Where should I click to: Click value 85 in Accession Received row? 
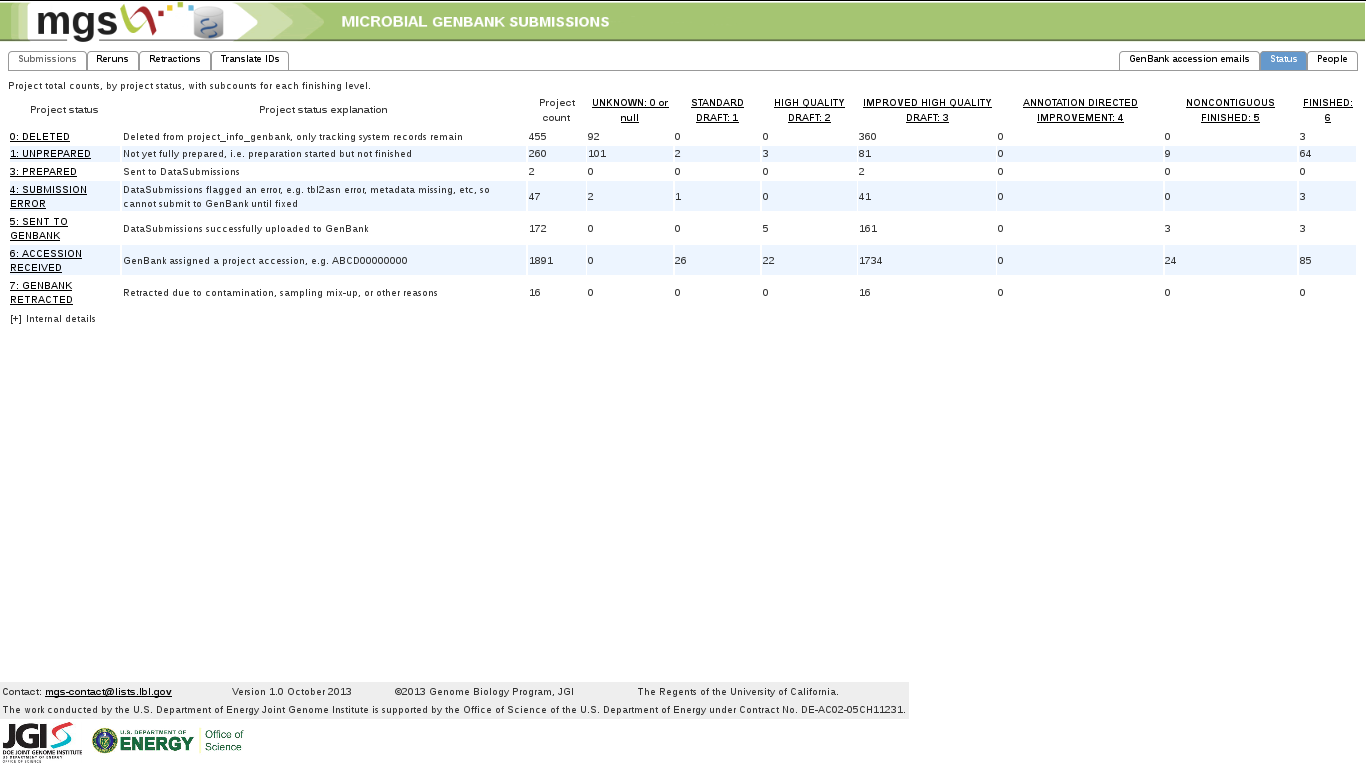[x=1306, y=261]
